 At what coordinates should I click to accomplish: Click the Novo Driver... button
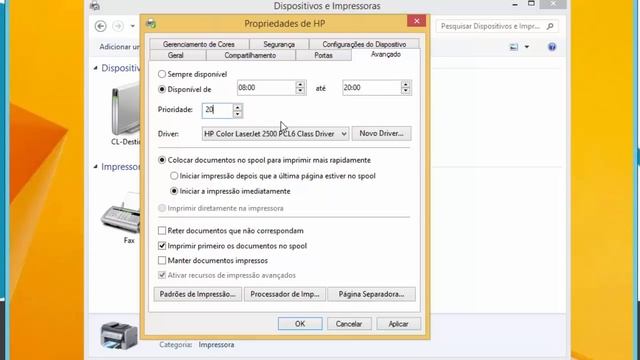click(381, 133)
